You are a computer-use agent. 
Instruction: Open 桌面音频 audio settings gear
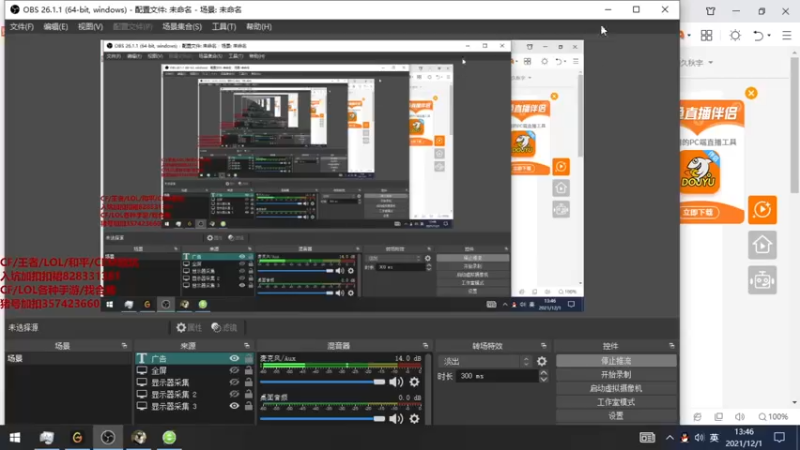pos(414,419)
